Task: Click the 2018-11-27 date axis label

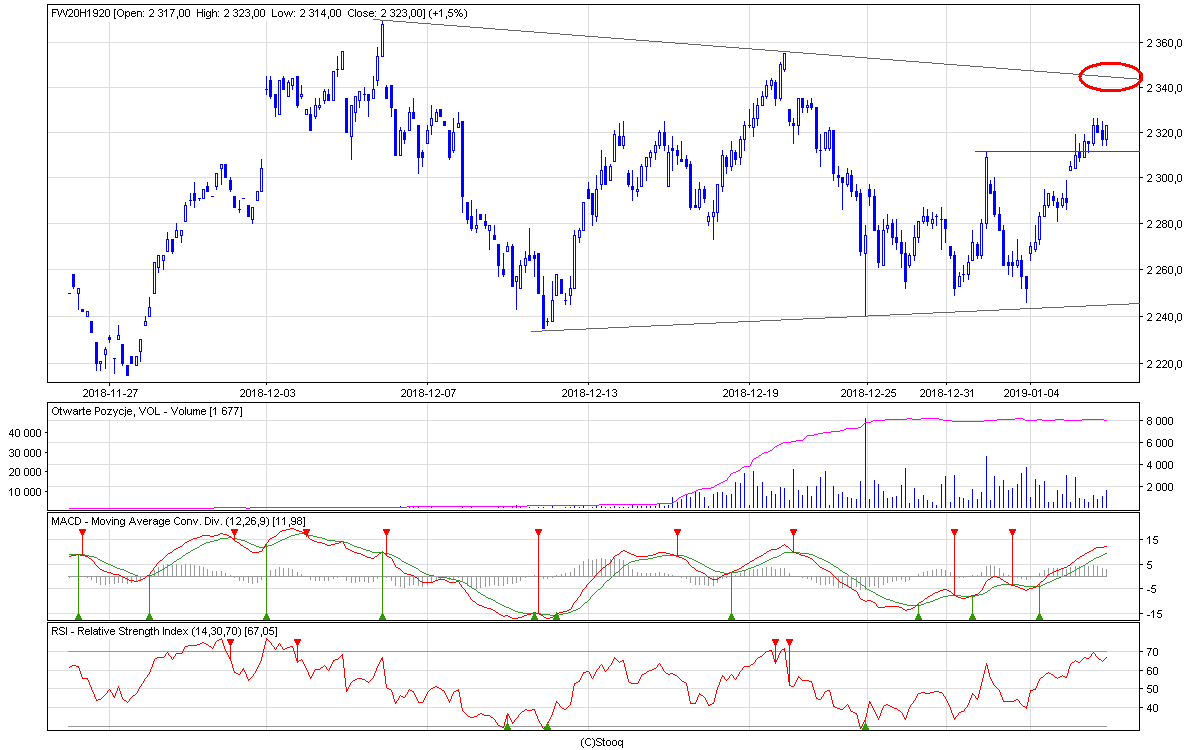Action: click(108, 393)
